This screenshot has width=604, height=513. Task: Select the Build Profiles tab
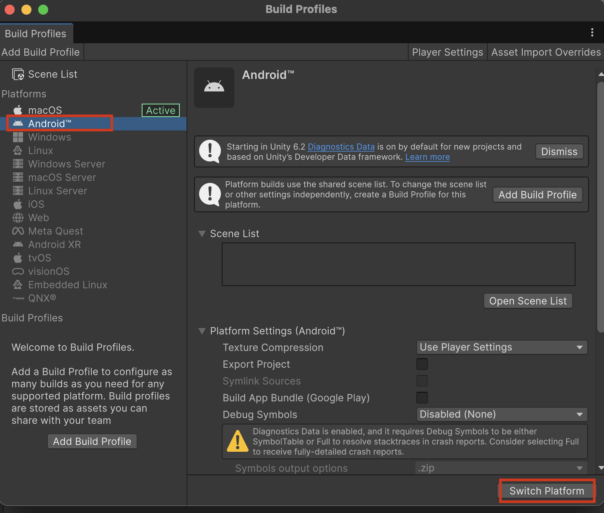[35, 34]
